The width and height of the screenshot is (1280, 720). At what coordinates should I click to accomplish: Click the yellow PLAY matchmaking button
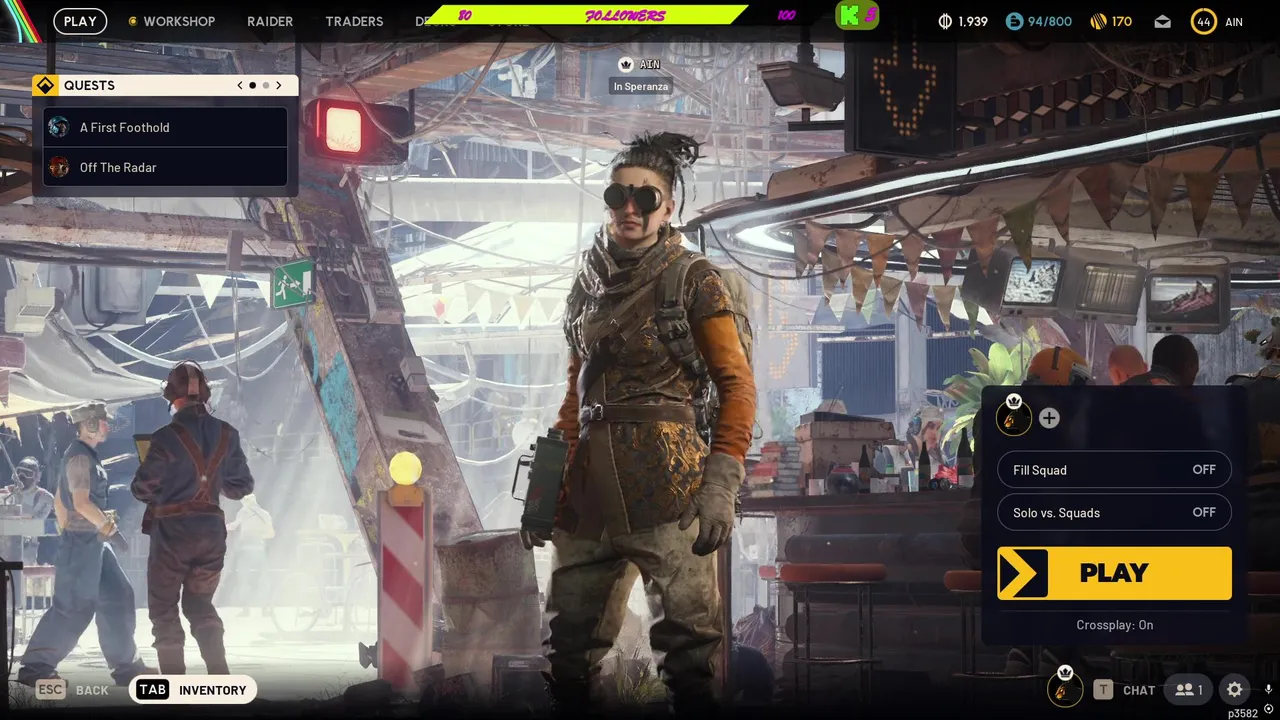[x=1114, y=573]
